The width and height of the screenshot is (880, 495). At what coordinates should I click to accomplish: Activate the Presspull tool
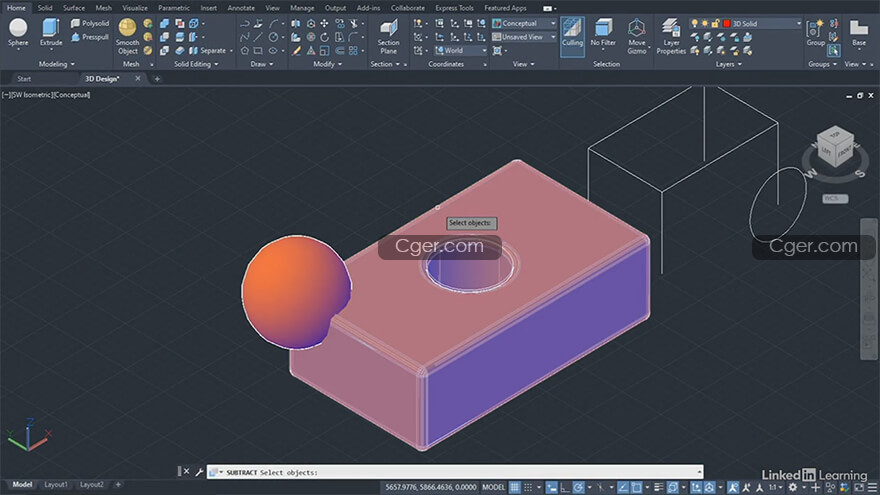(x=90, y=37)
